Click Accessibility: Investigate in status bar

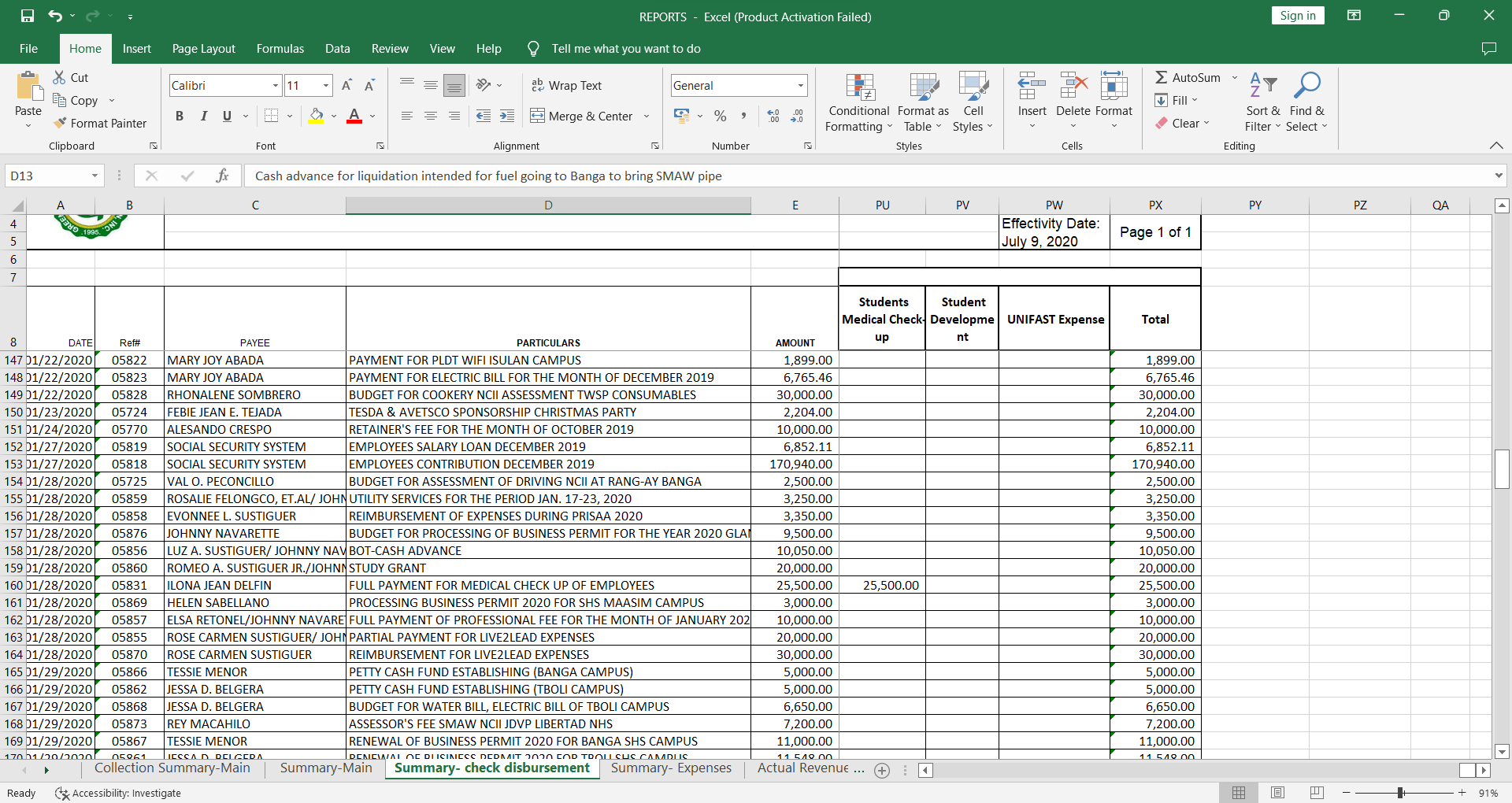pos(118,793)
